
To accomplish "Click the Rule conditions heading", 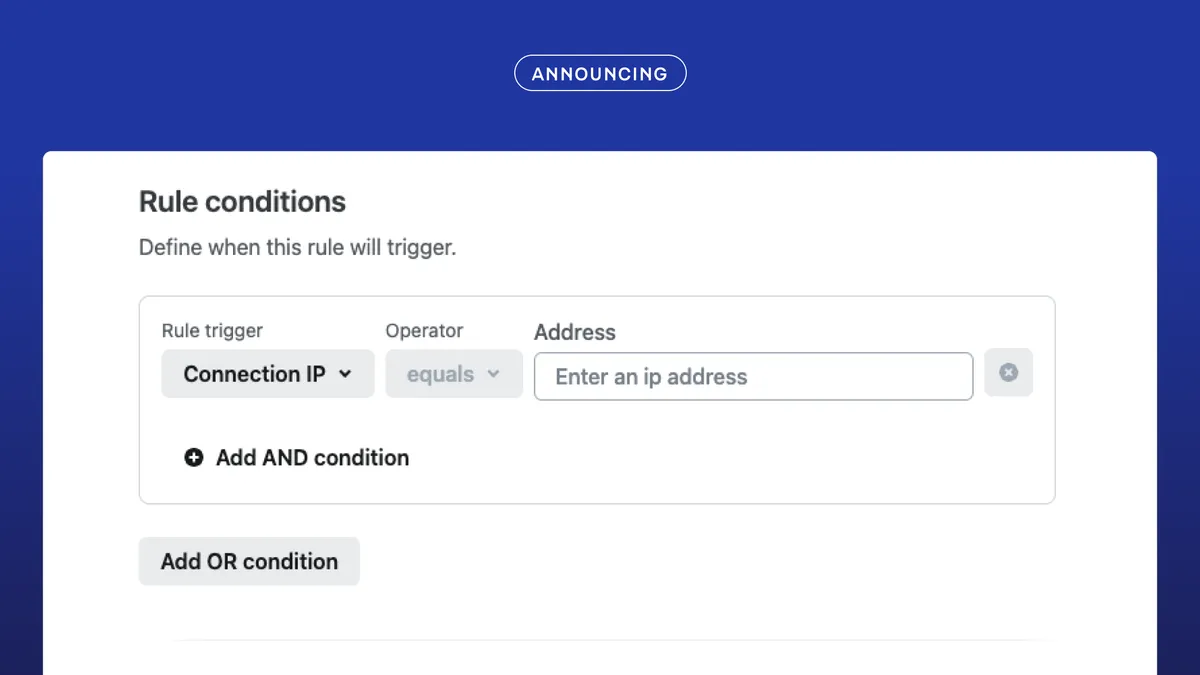I will 242,202.
